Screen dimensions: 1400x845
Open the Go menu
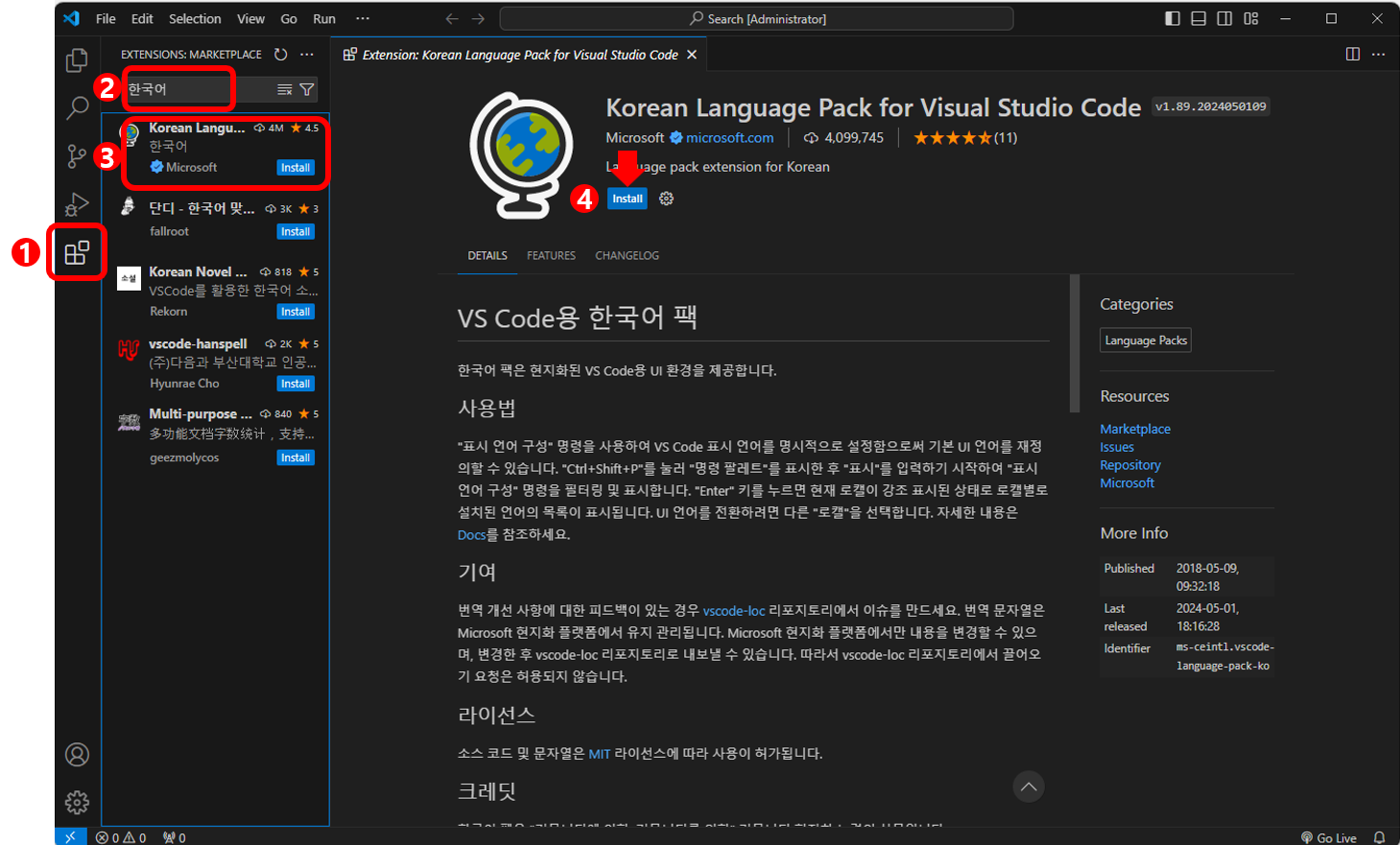(x=289, y=18)
